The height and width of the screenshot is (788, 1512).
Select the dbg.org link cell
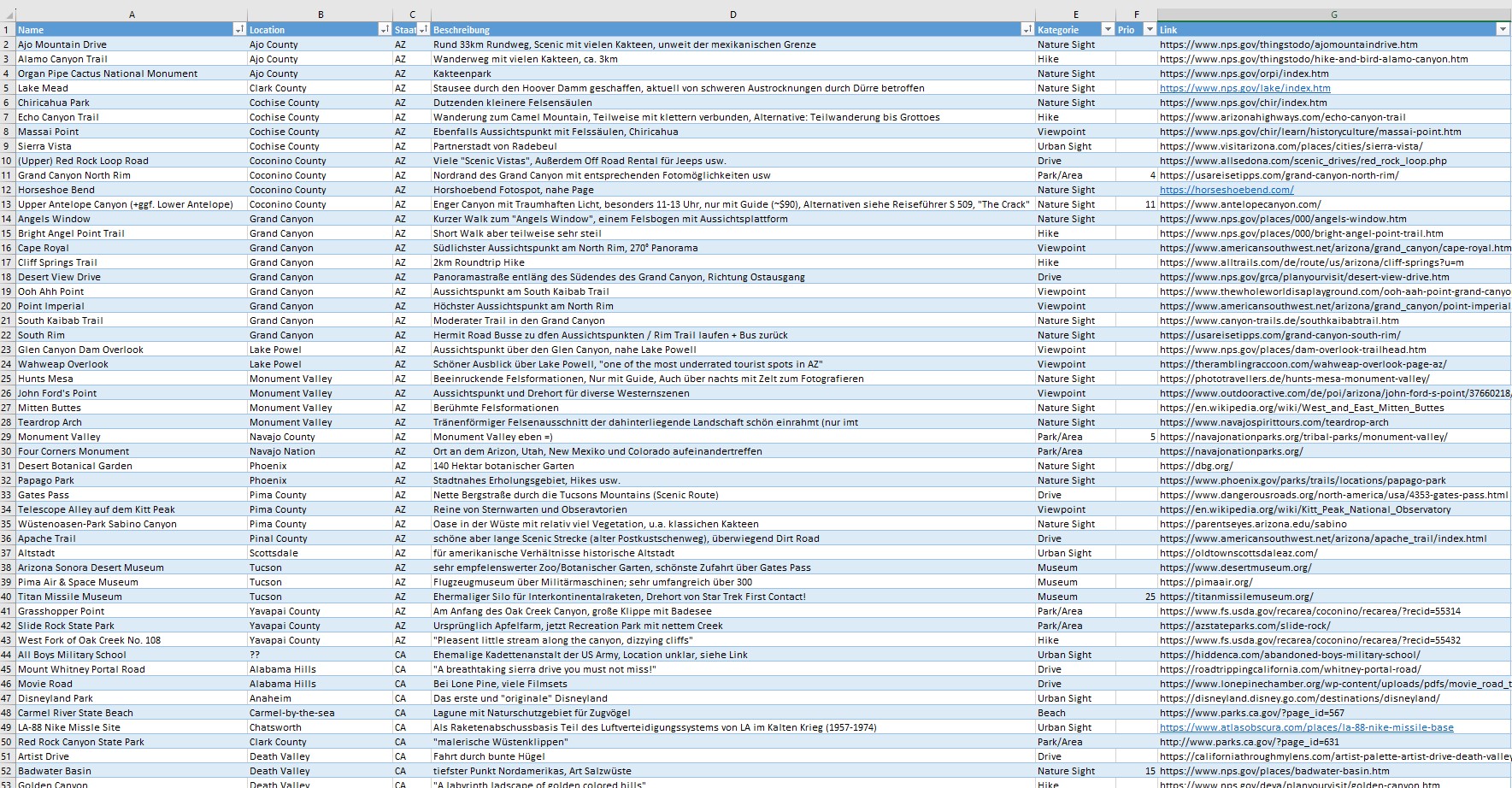point(1333,466)
